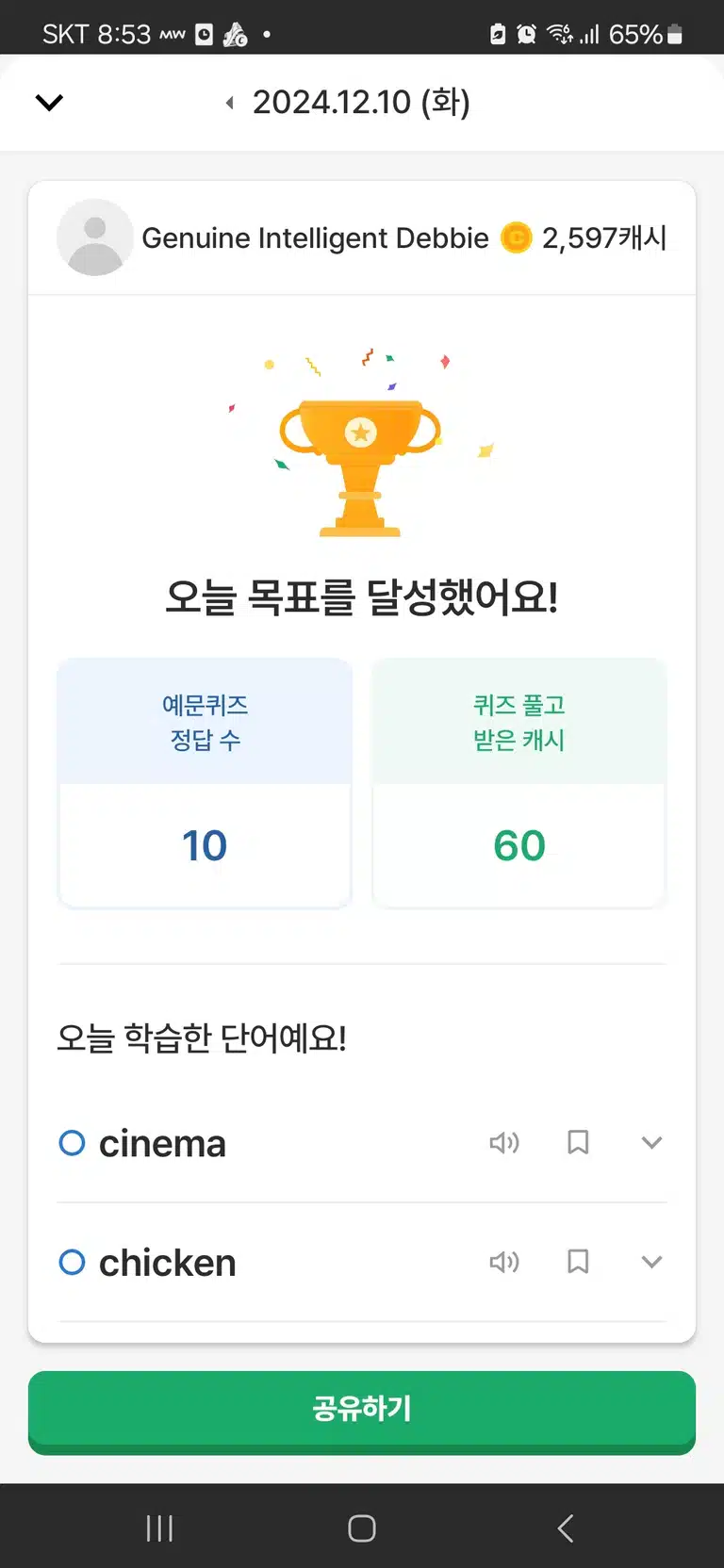The image size is (724, 1568).
Task: Tap the 공유하기 share button
Action: pyautogui.click(x=362, y=1412)
